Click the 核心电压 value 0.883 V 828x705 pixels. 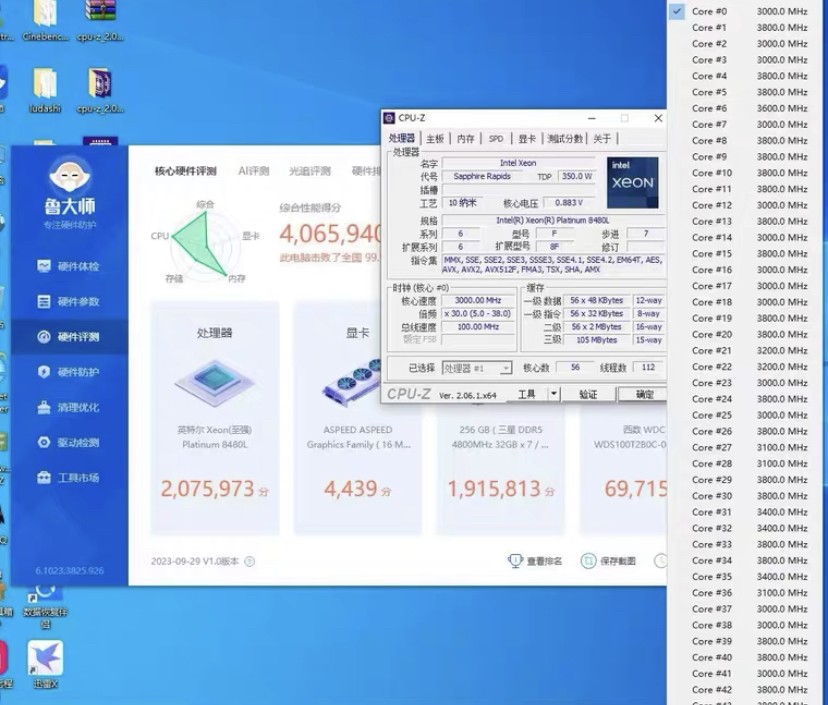click(x=569, y=203)
